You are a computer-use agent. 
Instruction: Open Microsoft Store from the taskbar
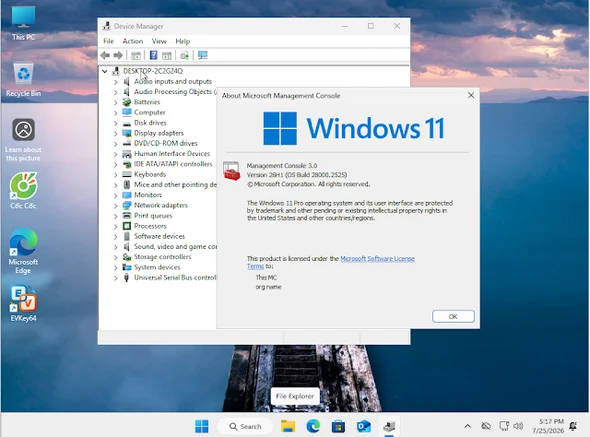tap(338, 426)
